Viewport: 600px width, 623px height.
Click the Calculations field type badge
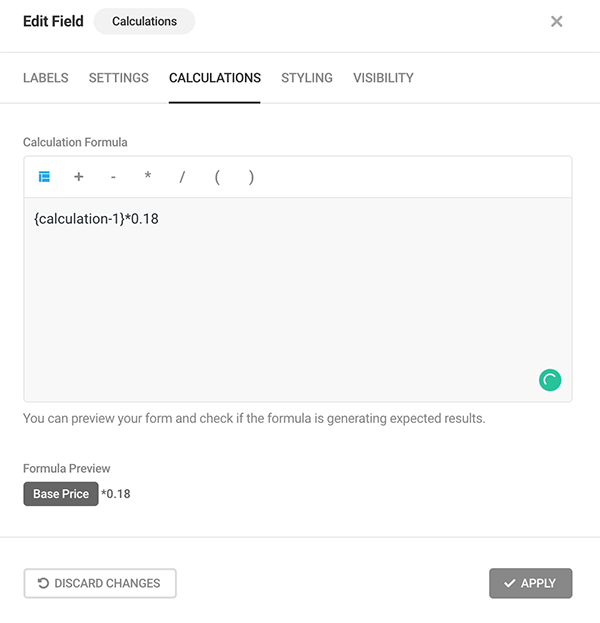point(144,21)
